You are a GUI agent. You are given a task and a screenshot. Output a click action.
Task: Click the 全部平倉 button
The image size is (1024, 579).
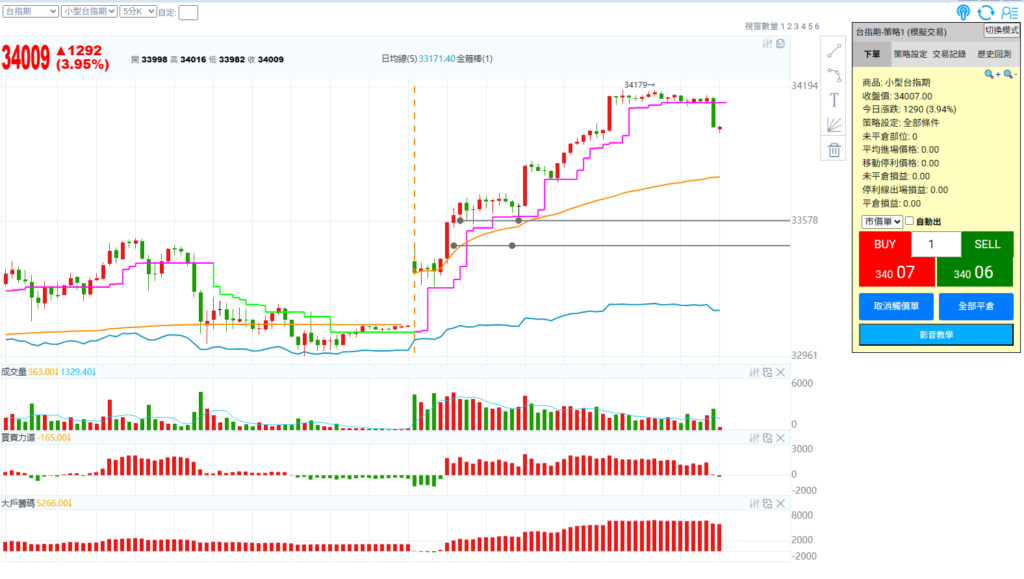pyautogui.click(x=975, y=305)
